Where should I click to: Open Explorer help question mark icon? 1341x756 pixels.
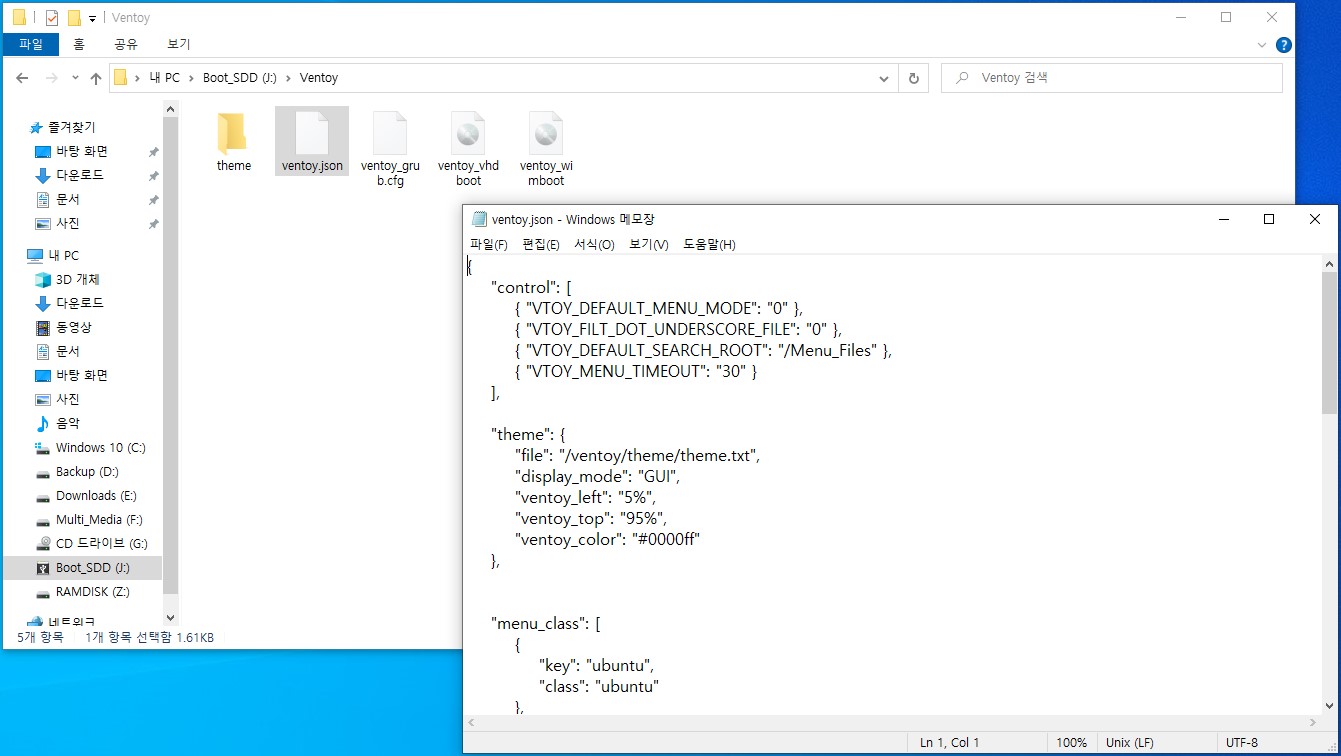click(1284, 45)
